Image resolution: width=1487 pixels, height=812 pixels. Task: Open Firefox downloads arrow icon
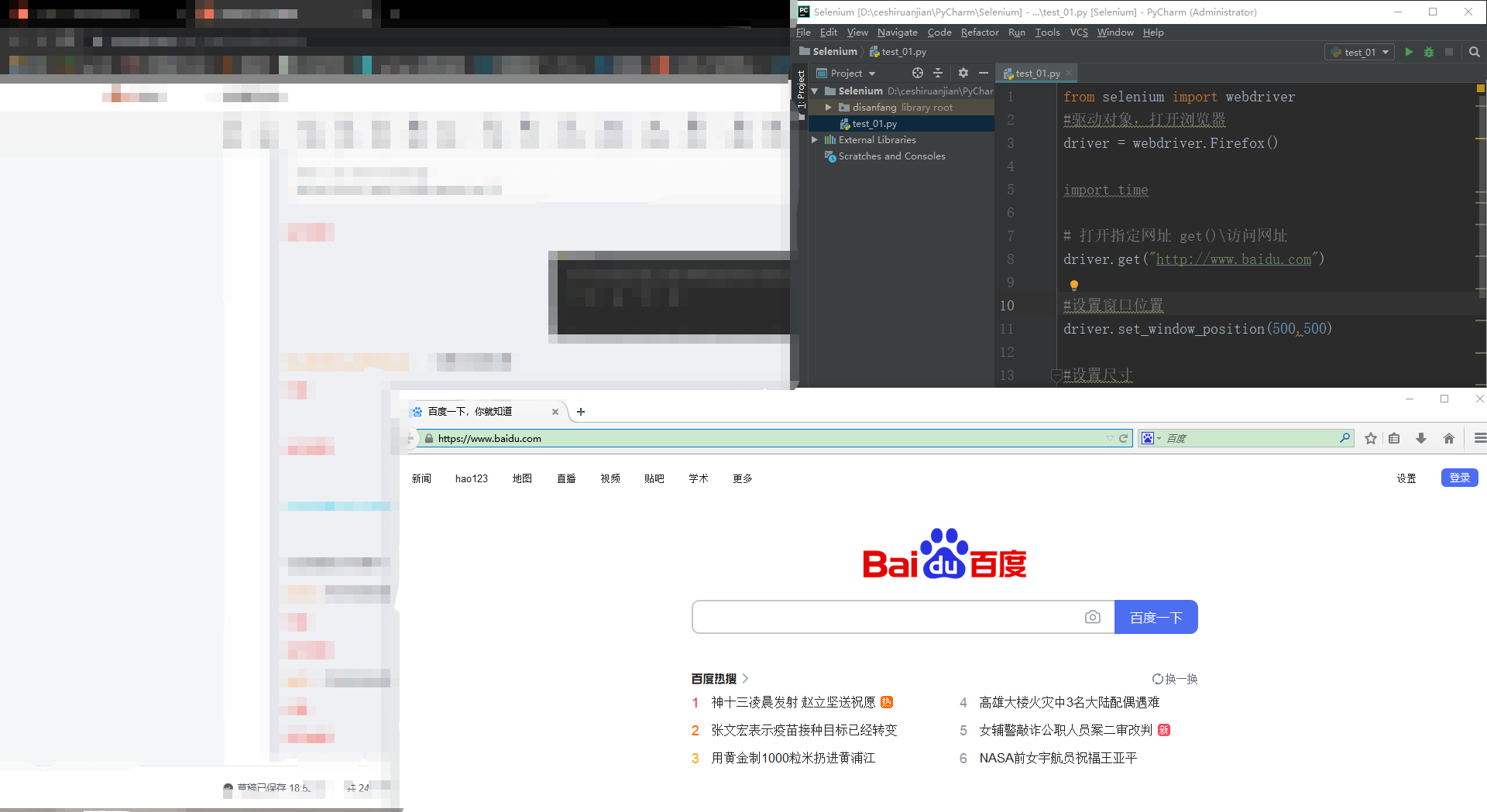(1421, 438)
